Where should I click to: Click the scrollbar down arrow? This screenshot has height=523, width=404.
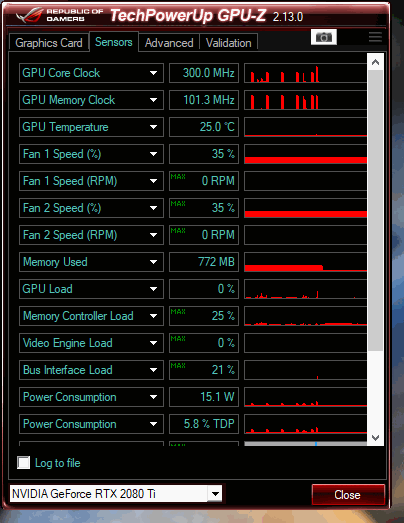tap(375, 437)
